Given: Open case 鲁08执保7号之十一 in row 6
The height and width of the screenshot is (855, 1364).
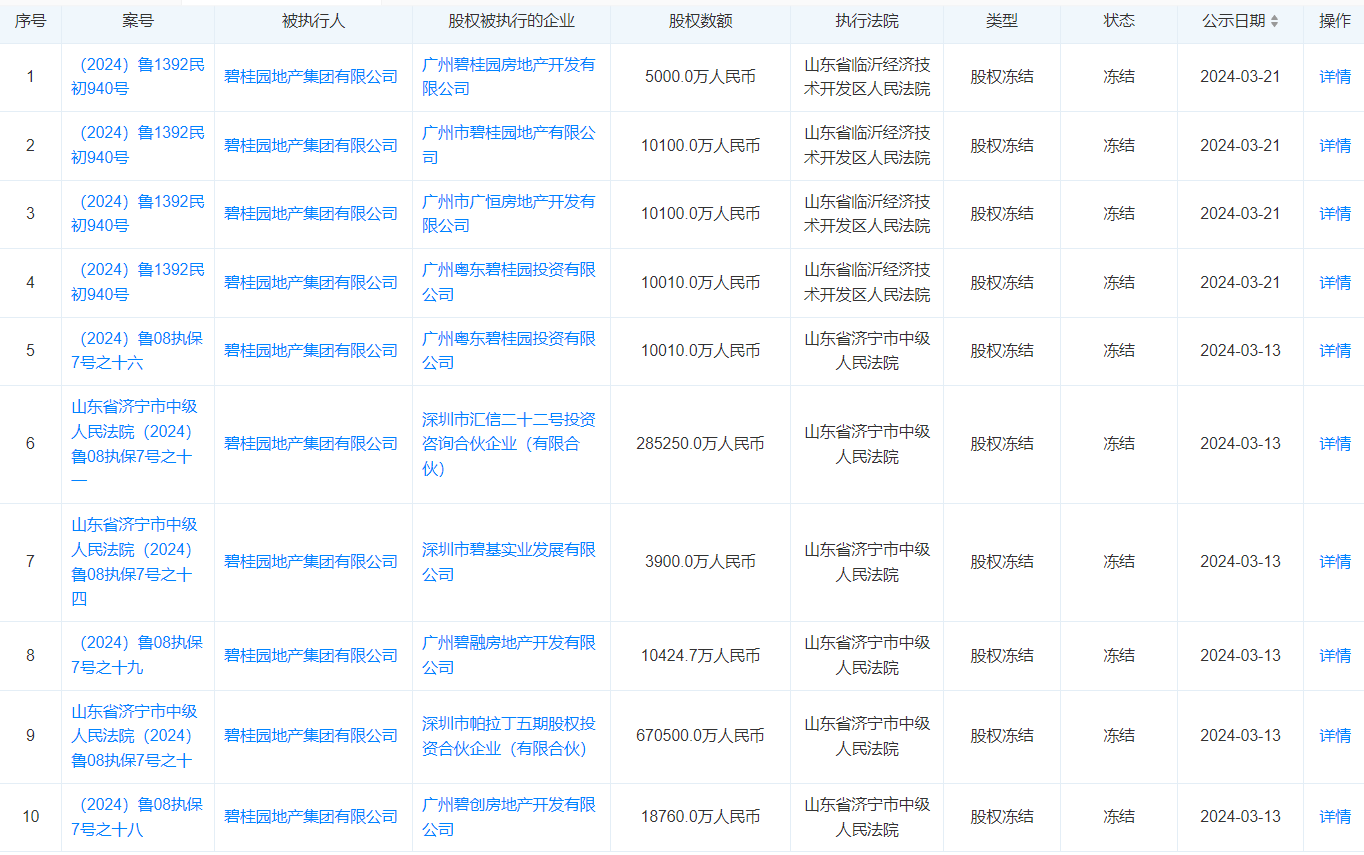Looking at the screenshot, I should point(135,444).
